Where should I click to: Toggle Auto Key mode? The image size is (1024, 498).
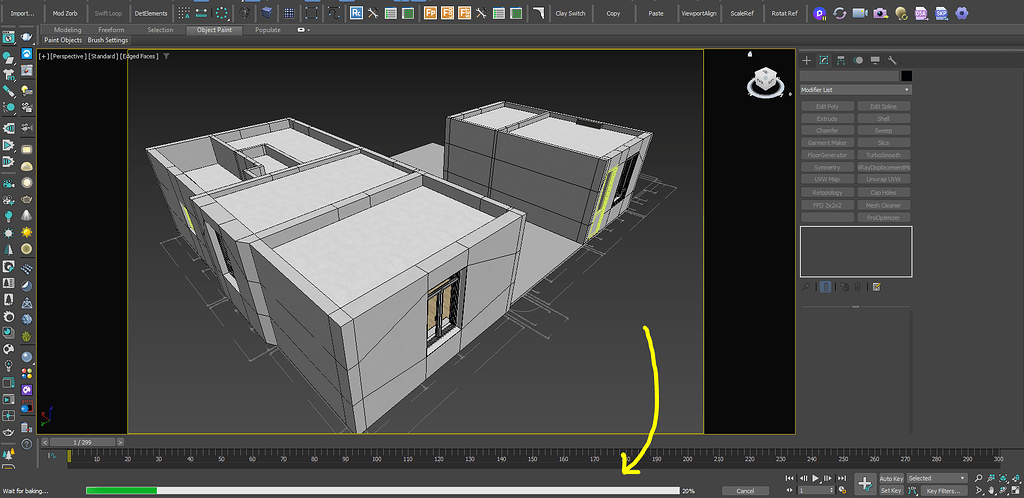pos(891,478)
